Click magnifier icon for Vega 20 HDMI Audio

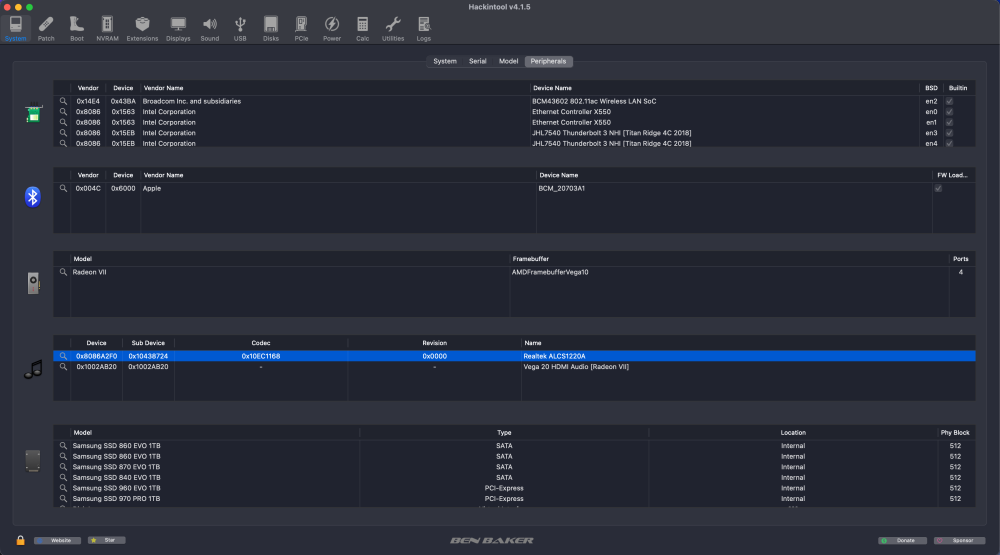63,367
